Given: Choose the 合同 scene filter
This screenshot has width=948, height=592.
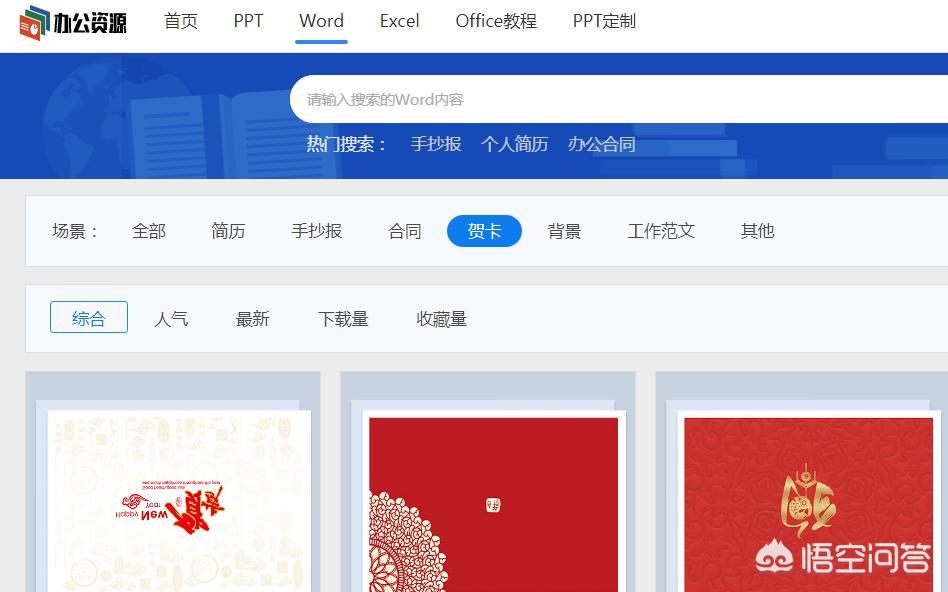Looking at the screenshot, I should 404,231.
